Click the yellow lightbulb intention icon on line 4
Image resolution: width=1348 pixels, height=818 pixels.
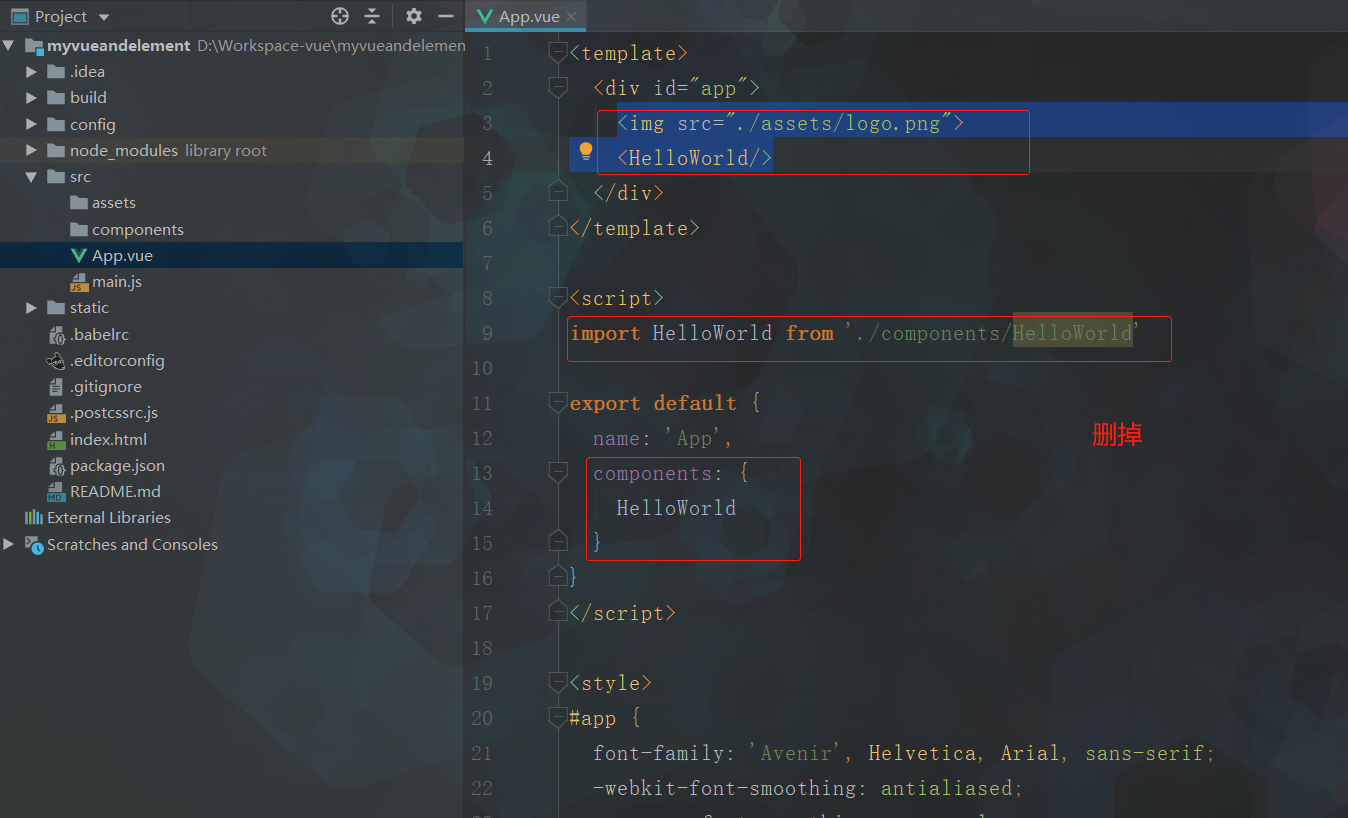click(x=586, y=152)
